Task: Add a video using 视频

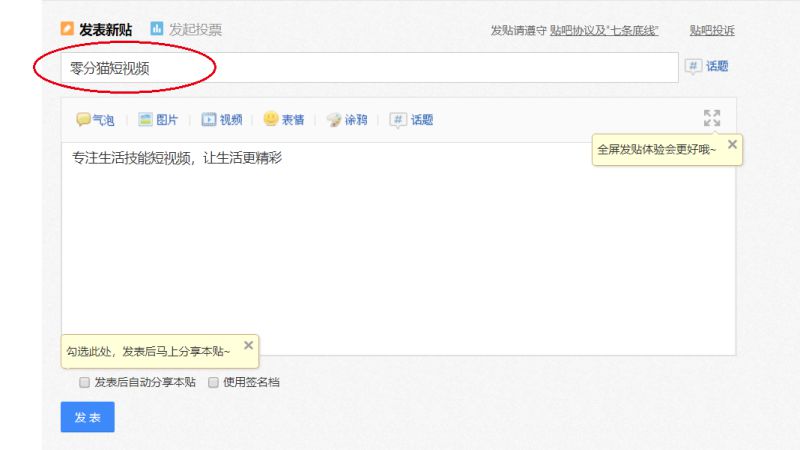Action: 221,120
